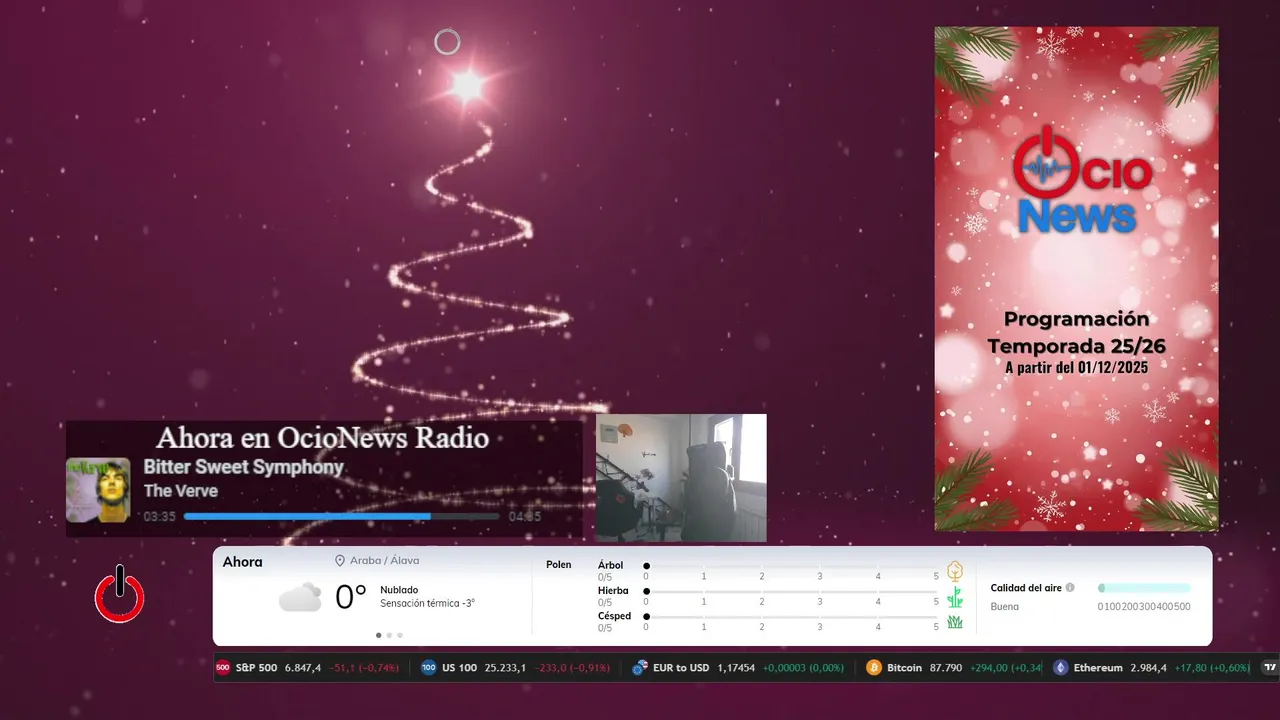
Task: Click the cloudy weather icon
Action: point(300,598)
